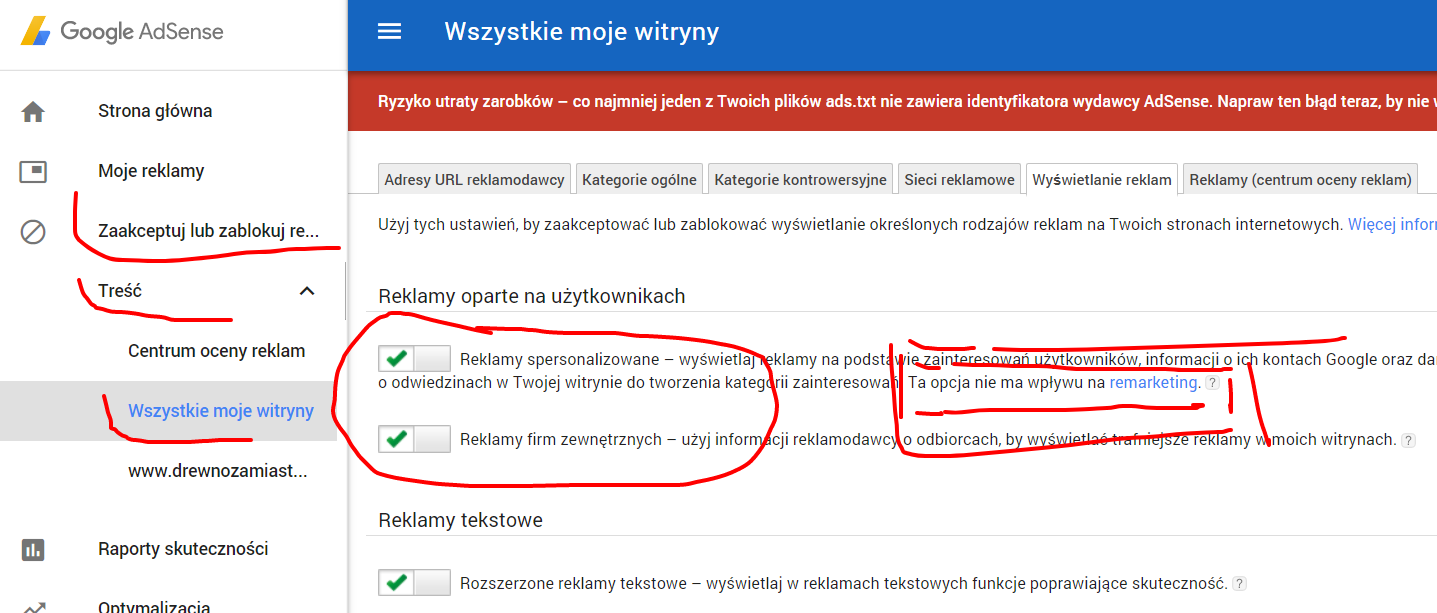Click the home icon in sidebar

33,112
